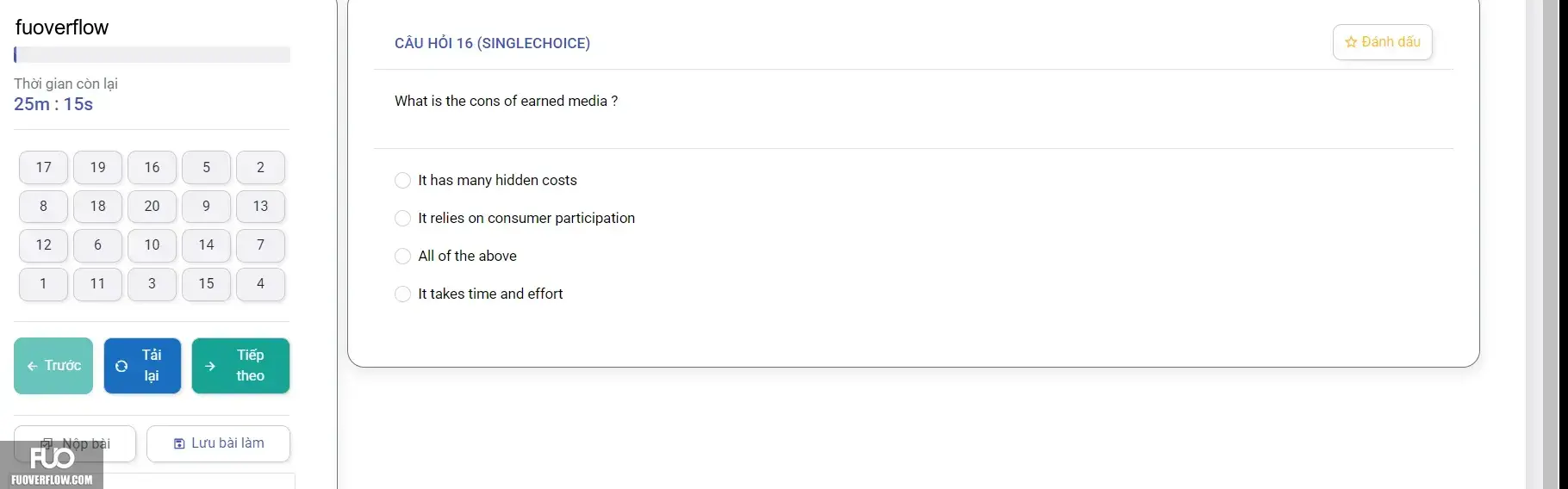Click the question text about earned media
Viewport: 1568px width, 489px height.
(506, 101)
